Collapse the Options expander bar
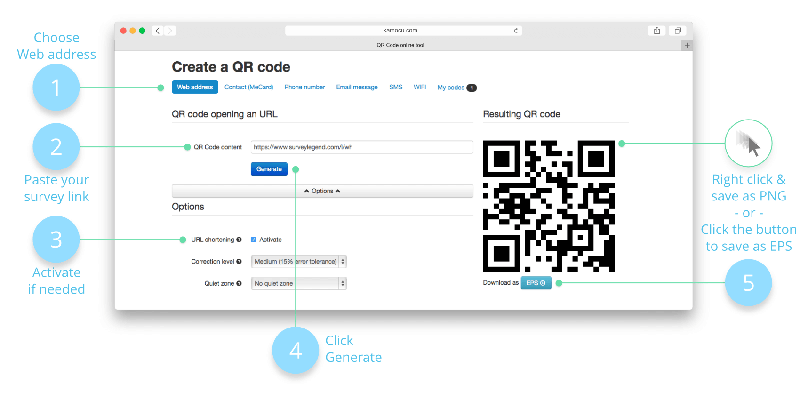This screenshot has height=400, width=800. [322, 190]
